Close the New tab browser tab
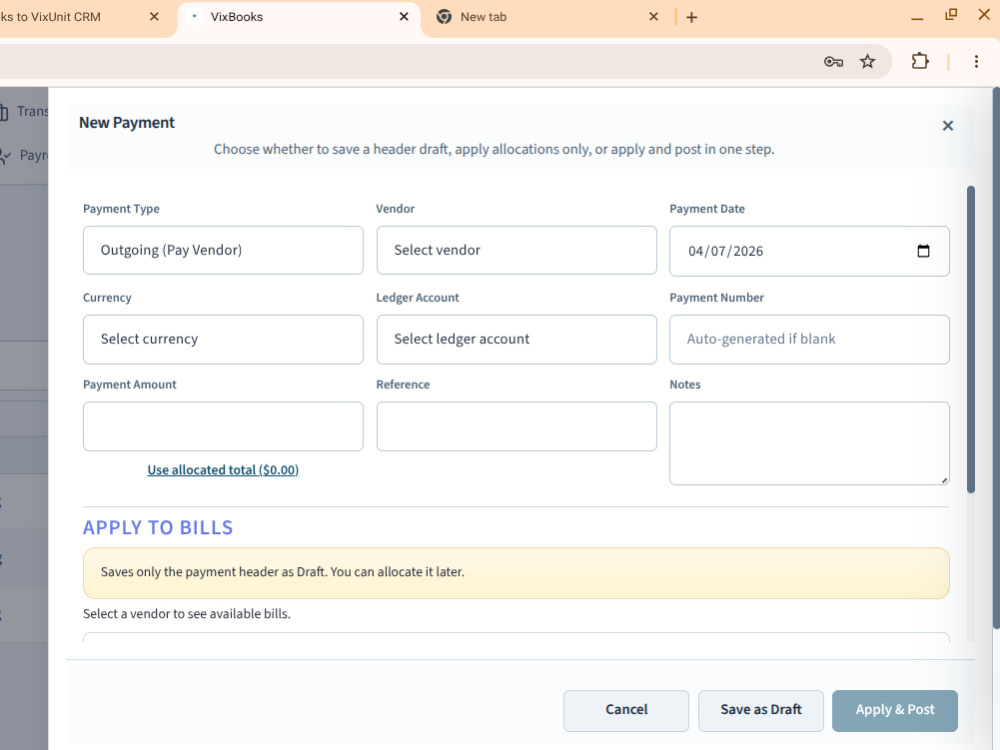This screenshot has height=750, width=1000. point(653,17)
